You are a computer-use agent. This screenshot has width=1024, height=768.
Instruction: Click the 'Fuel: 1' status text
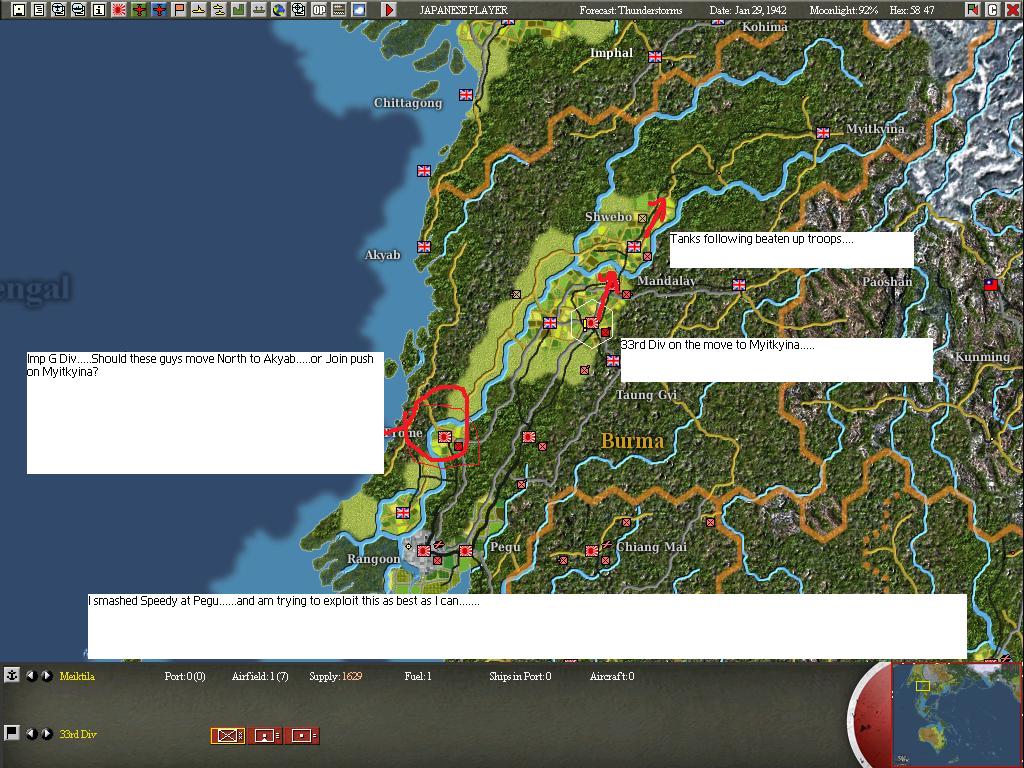coord(418,676)
